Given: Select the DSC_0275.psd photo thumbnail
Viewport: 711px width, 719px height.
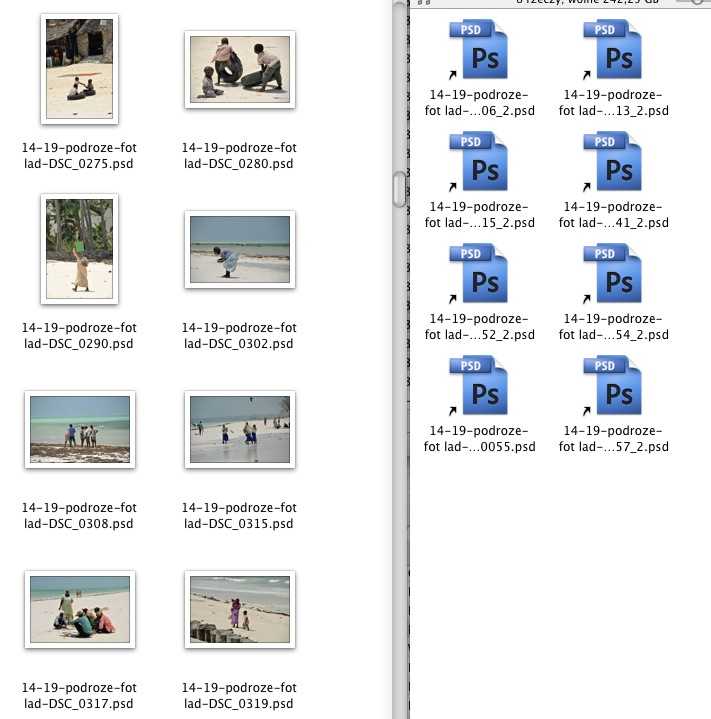Looking at the screenshot, I should pyautogui.click(x=79, y=69).
